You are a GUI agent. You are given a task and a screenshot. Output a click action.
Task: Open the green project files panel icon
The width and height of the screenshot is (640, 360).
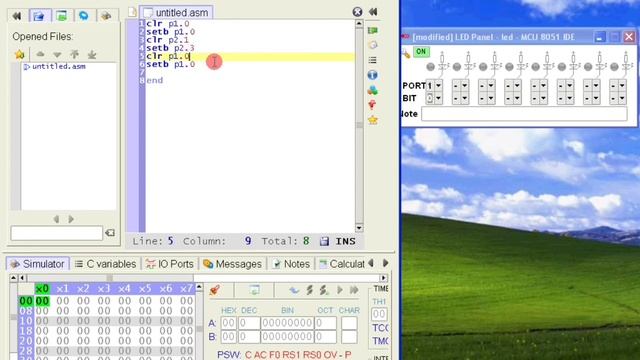62,16
